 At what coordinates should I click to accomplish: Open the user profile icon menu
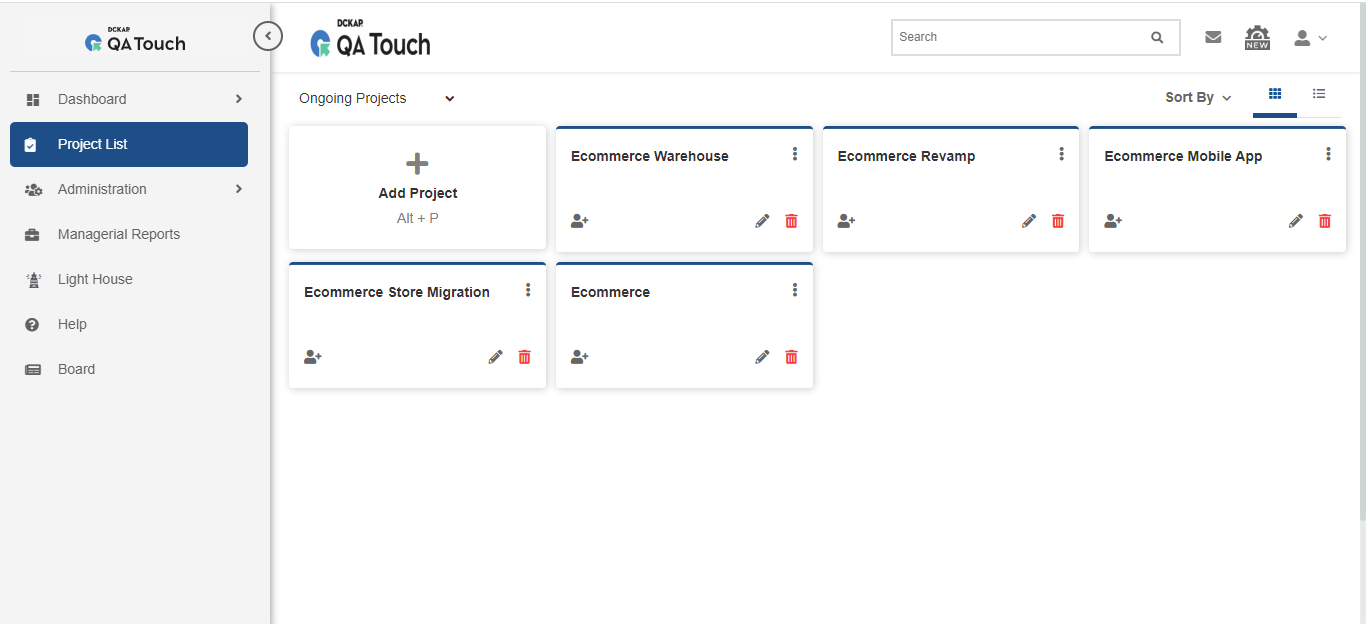click(1310, 38)
